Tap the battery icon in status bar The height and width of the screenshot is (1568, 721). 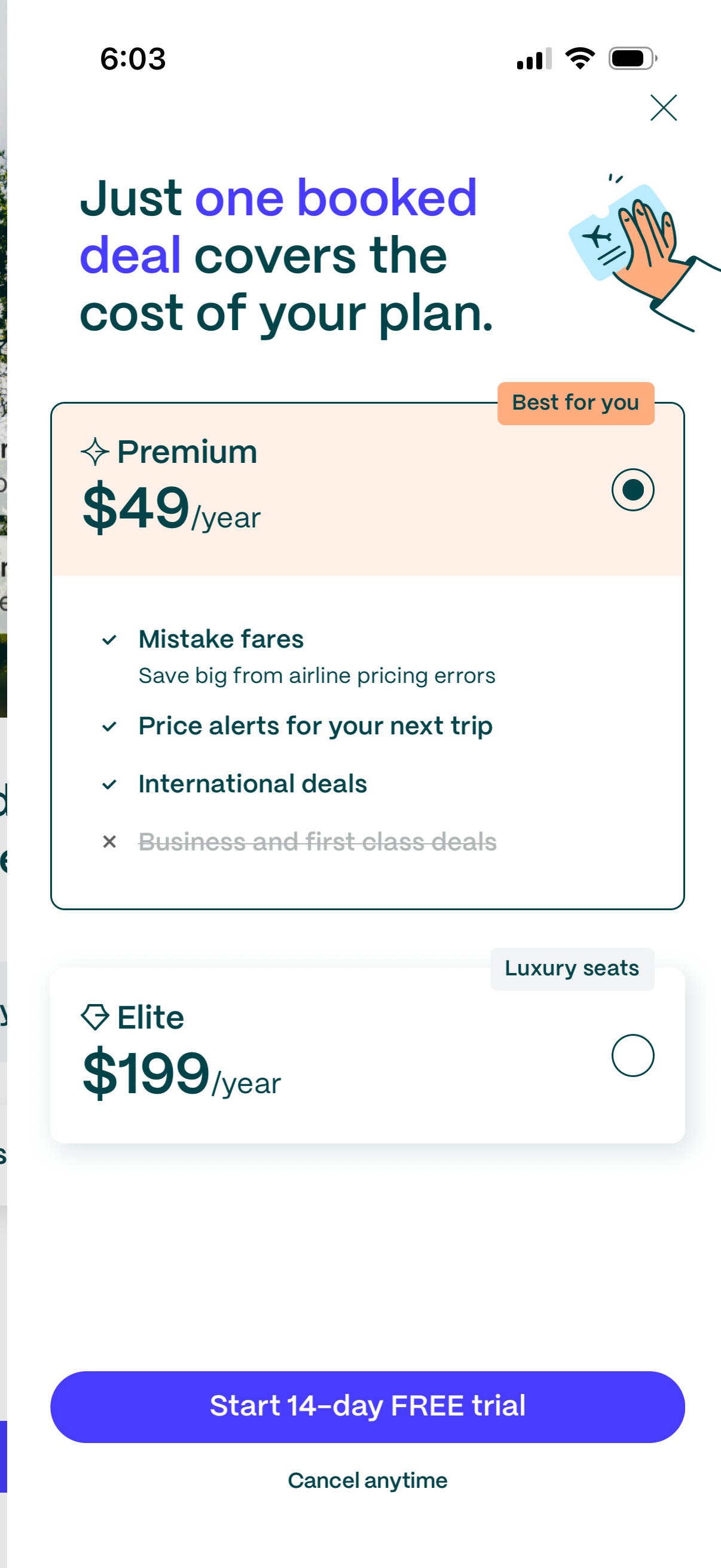click(632, 59)
